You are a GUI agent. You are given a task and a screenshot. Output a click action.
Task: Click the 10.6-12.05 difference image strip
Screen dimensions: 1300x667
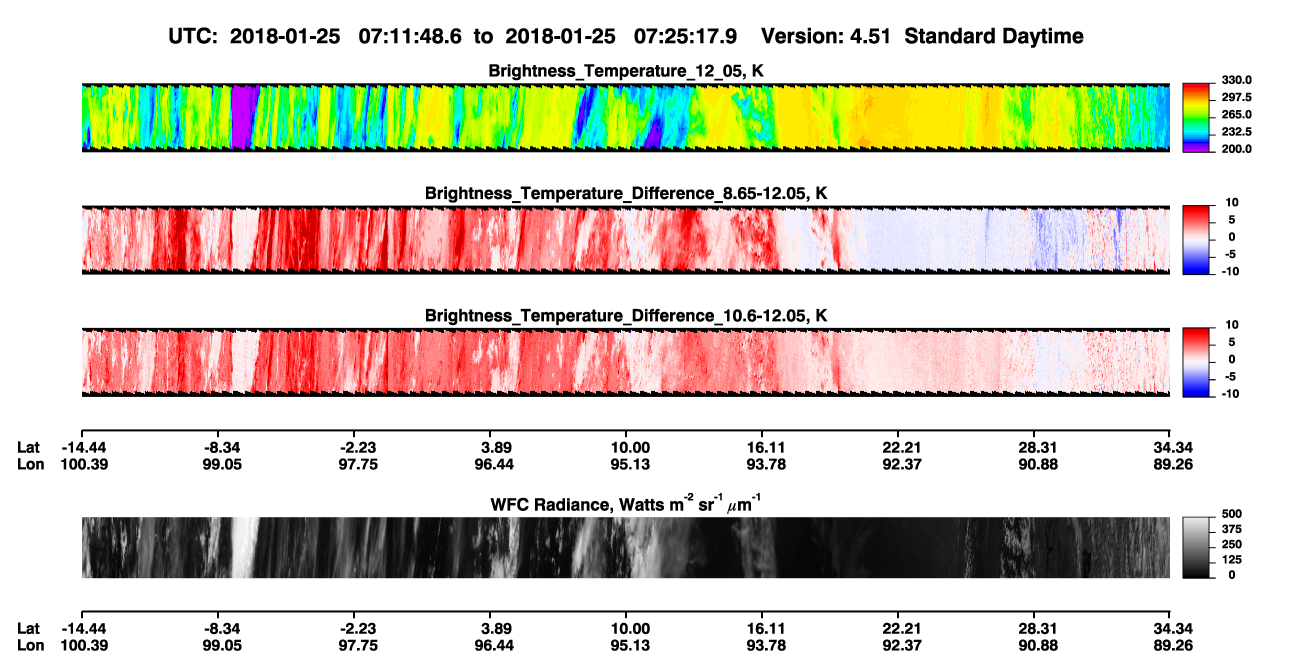tap(625, 362)
